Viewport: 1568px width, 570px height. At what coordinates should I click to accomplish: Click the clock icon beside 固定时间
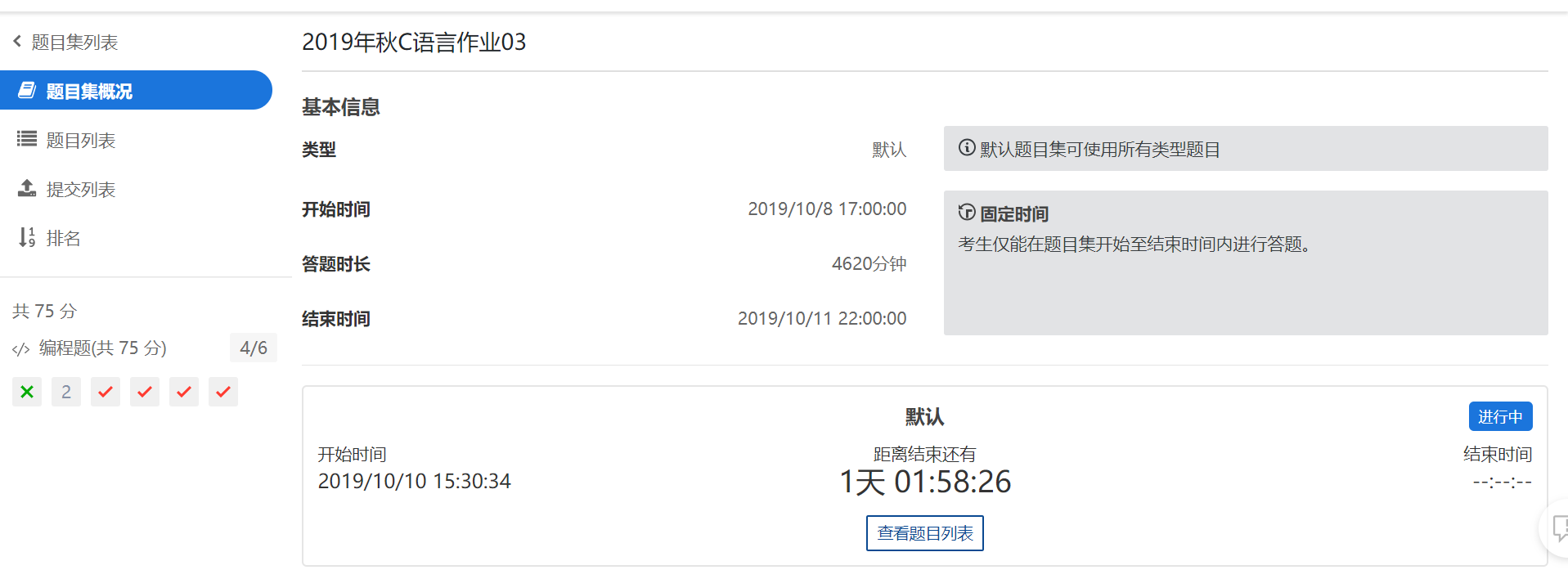coord(967,213)
